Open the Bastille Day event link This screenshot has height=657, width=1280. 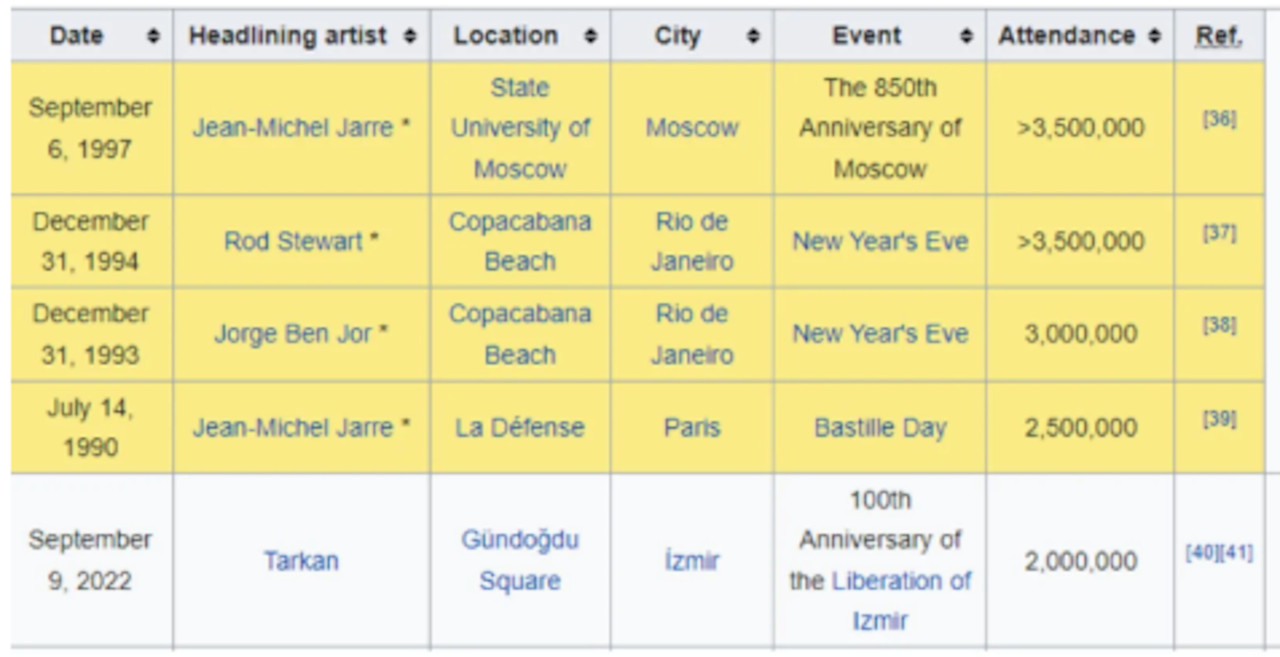(880, 428)
